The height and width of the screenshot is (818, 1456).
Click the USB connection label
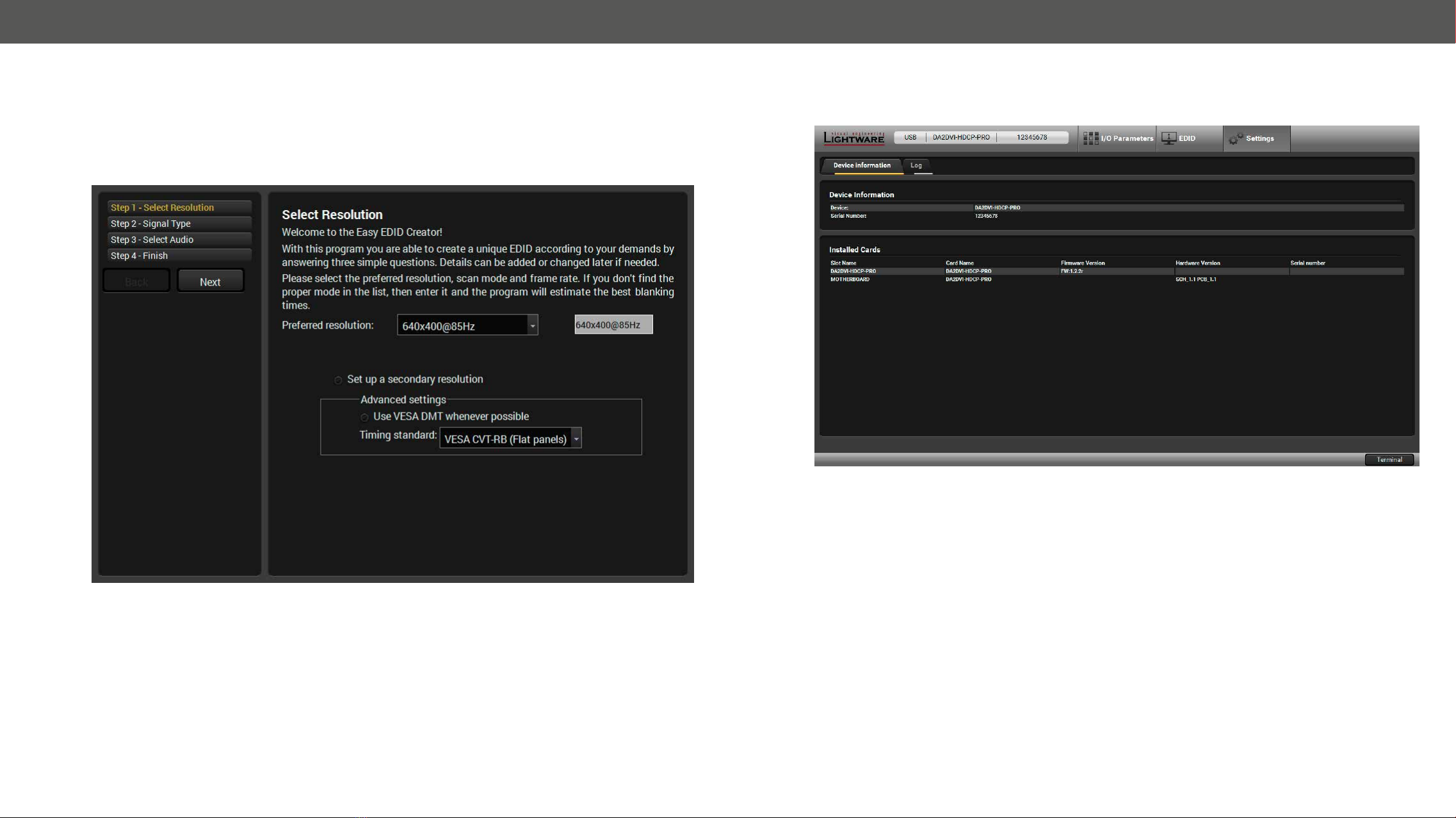pos(910,137)
